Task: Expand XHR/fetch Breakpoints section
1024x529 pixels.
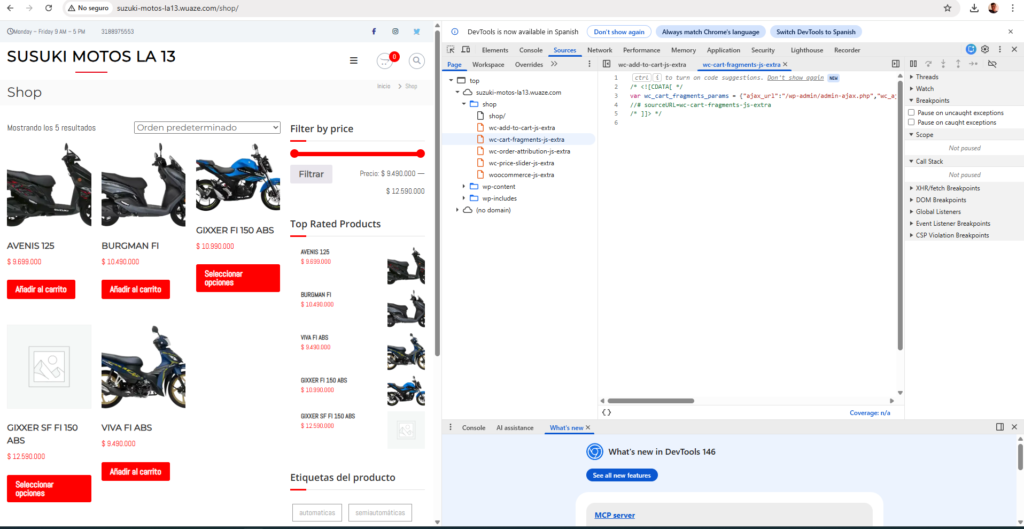Action: pyautogui.click(x=948, y=188)
